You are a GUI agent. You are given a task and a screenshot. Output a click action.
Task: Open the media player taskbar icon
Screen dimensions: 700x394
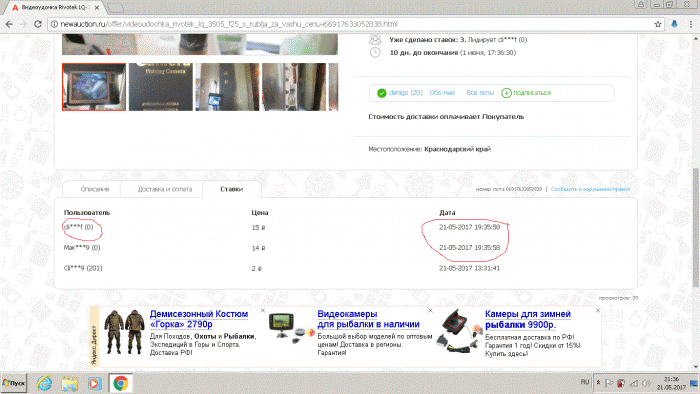[94, 383]
